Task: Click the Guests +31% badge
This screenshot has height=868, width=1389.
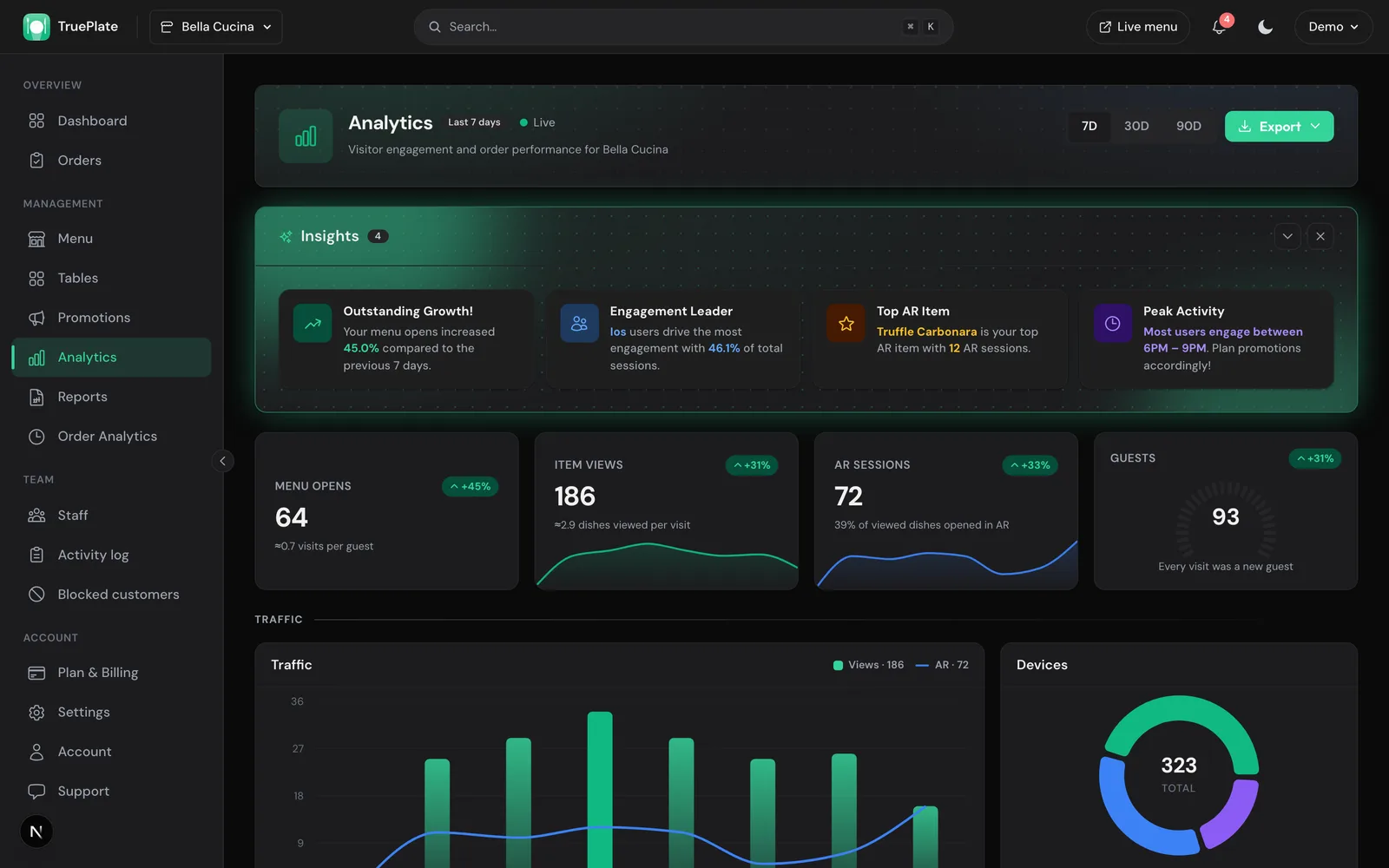Action: (1314, 458)
